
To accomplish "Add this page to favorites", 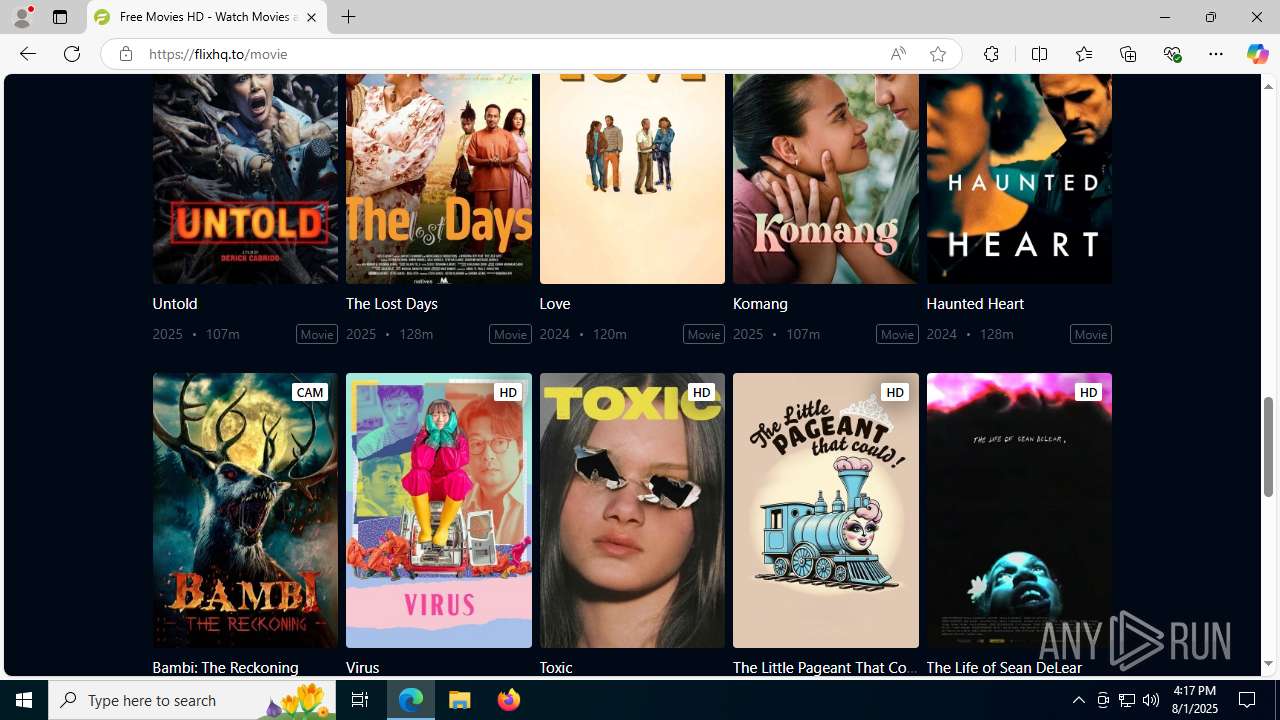I will (x=937, y=54).
